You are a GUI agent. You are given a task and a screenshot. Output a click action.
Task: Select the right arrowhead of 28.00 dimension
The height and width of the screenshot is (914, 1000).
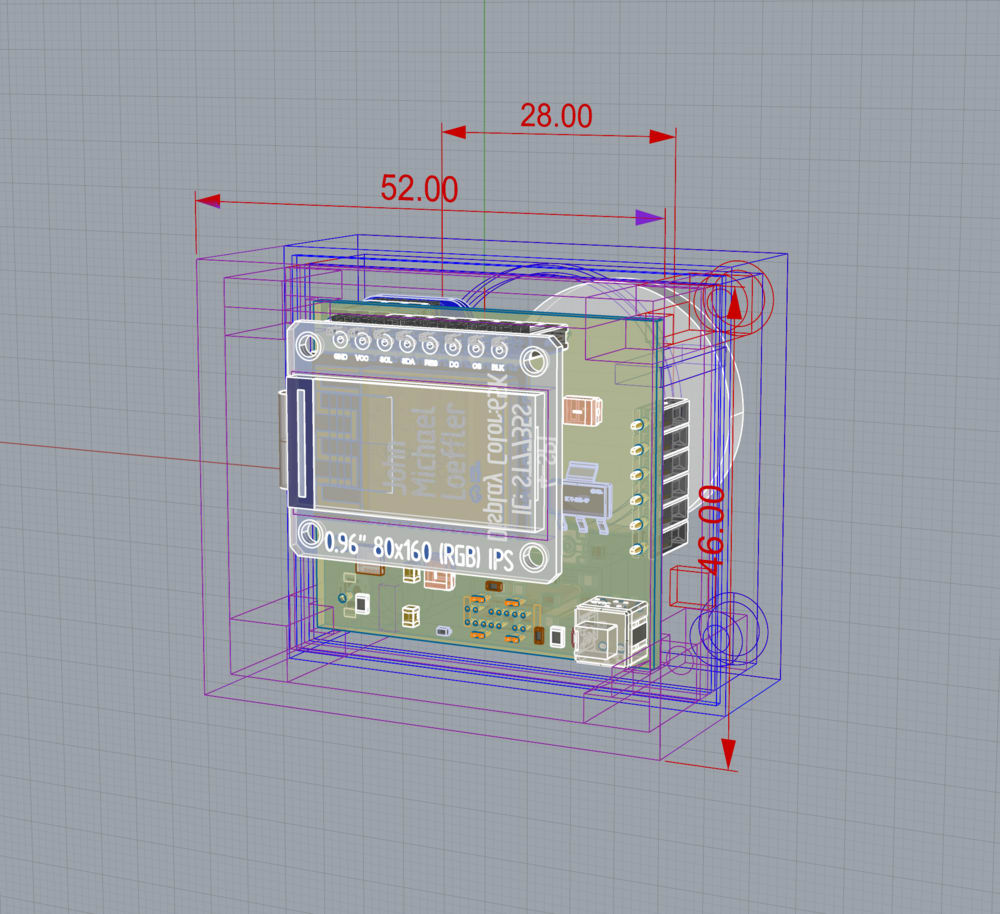pyautogui.click(x=663, y=136)
